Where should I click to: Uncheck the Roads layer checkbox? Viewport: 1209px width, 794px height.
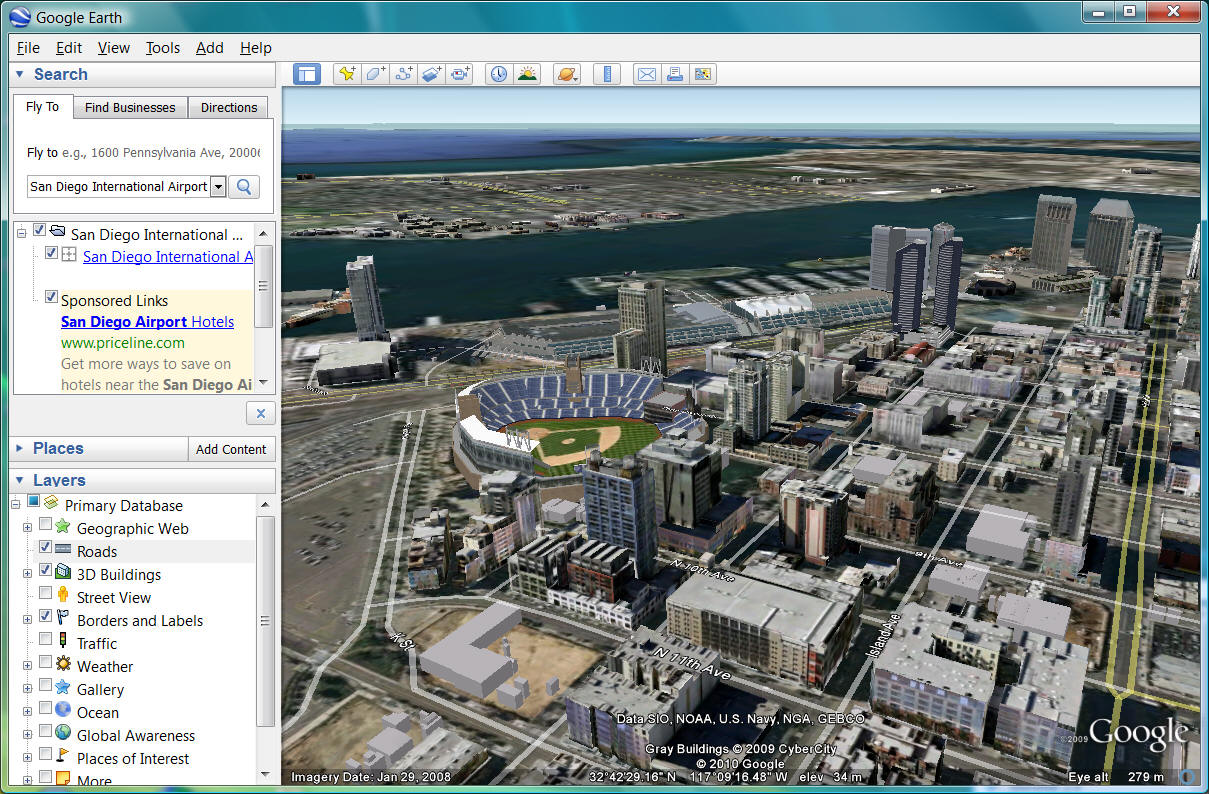coord(45,548)
